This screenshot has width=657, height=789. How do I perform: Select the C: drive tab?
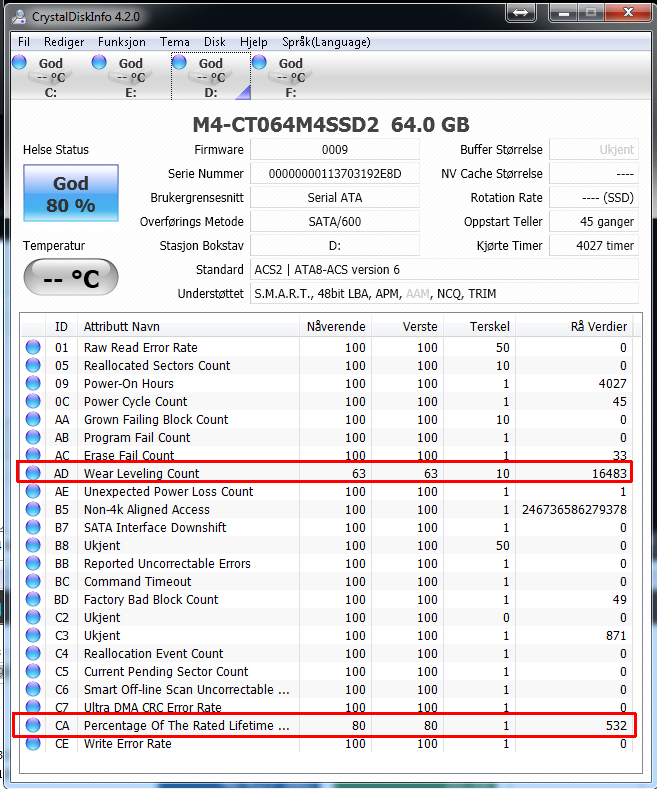click(x=50, y=76)
